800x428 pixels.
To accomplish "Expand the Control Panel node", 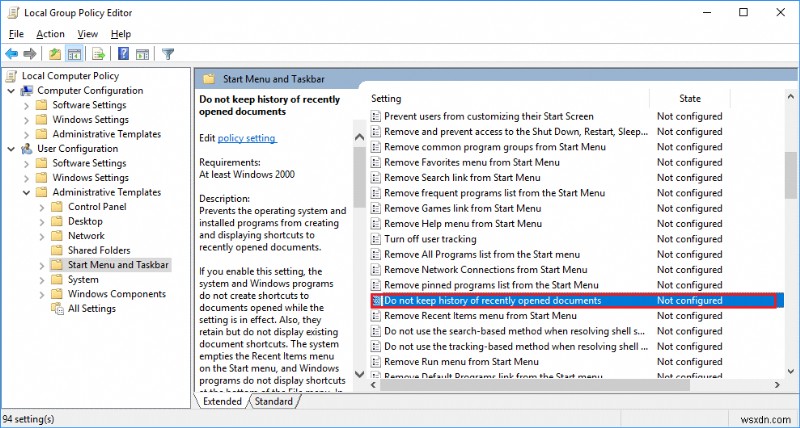I will [x=42, y=207].
